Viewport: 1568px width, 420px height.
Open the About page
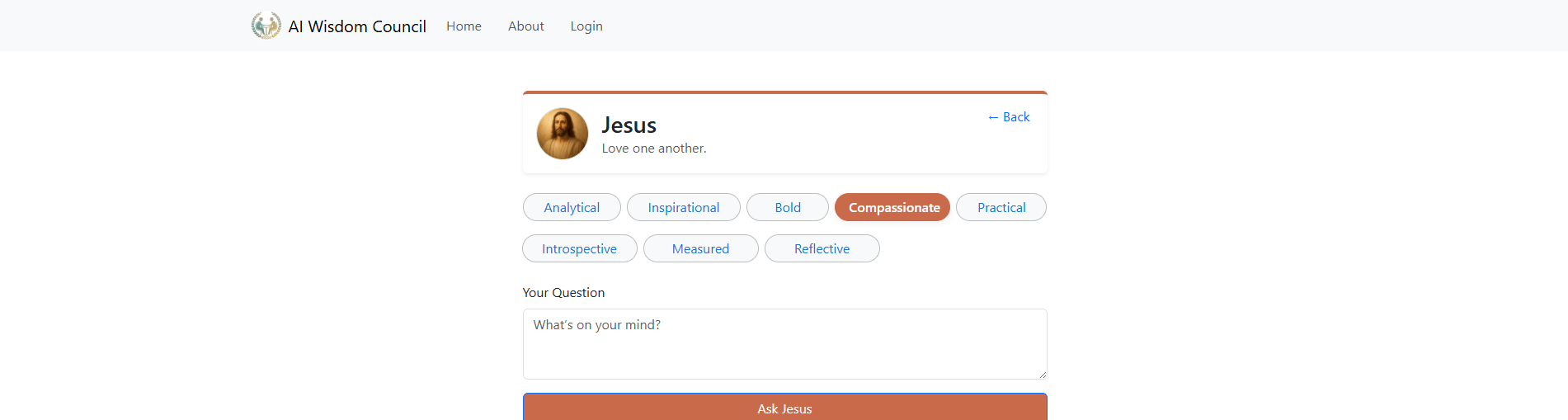pos(525,26)
